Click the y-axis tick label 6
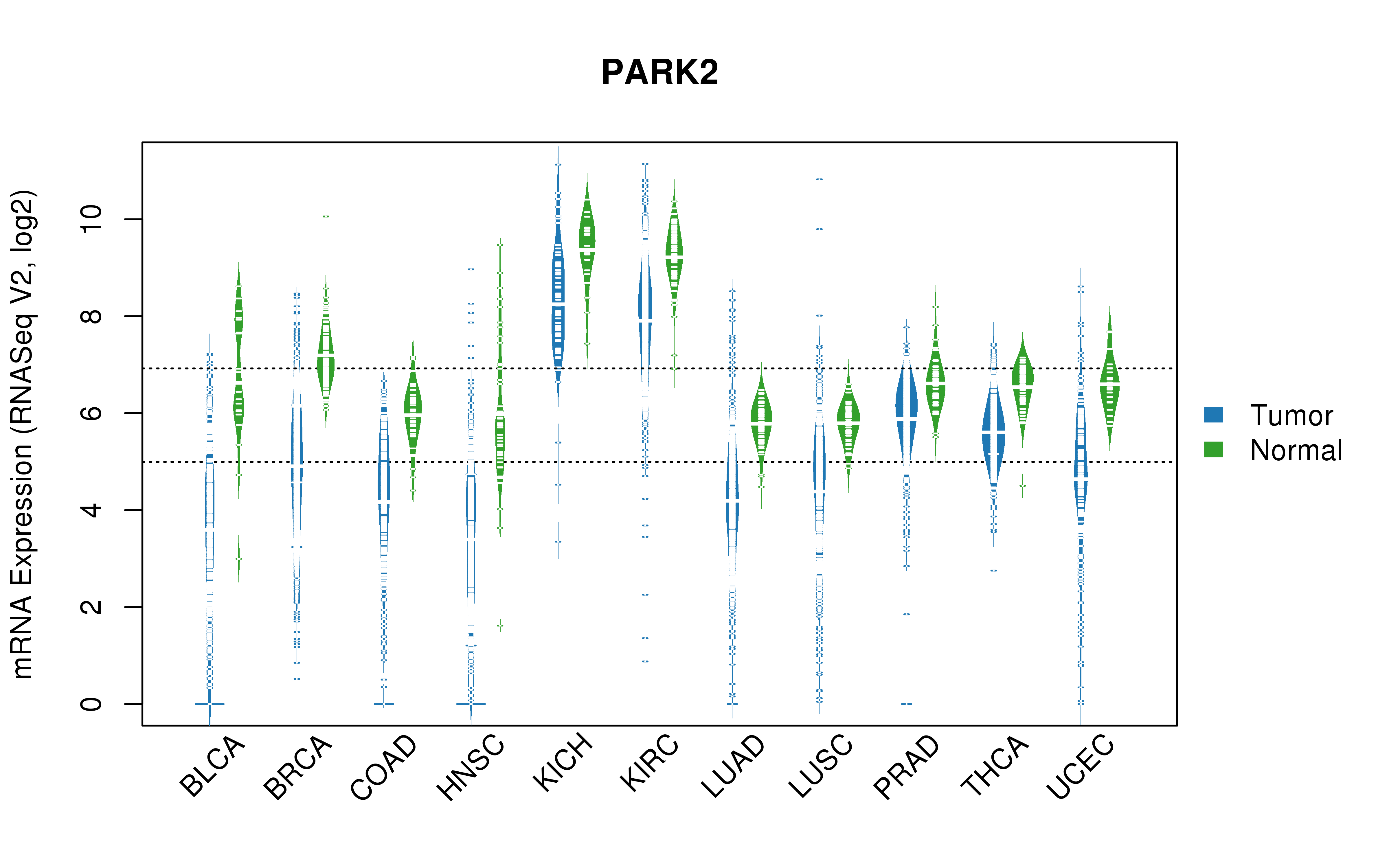1389x868 pixels. pyautogui.click(x=91, y=413)
